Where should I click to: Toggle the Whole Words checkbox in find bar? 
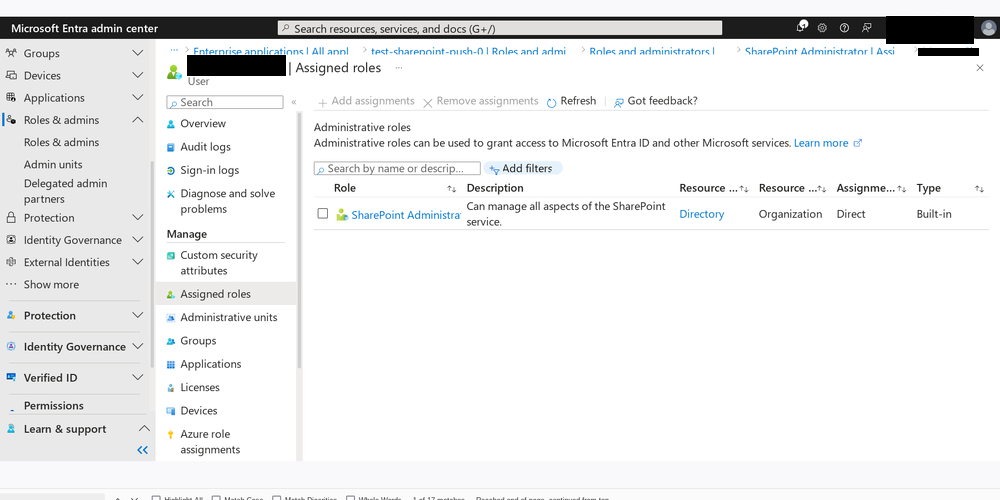[x=350, y=498]
